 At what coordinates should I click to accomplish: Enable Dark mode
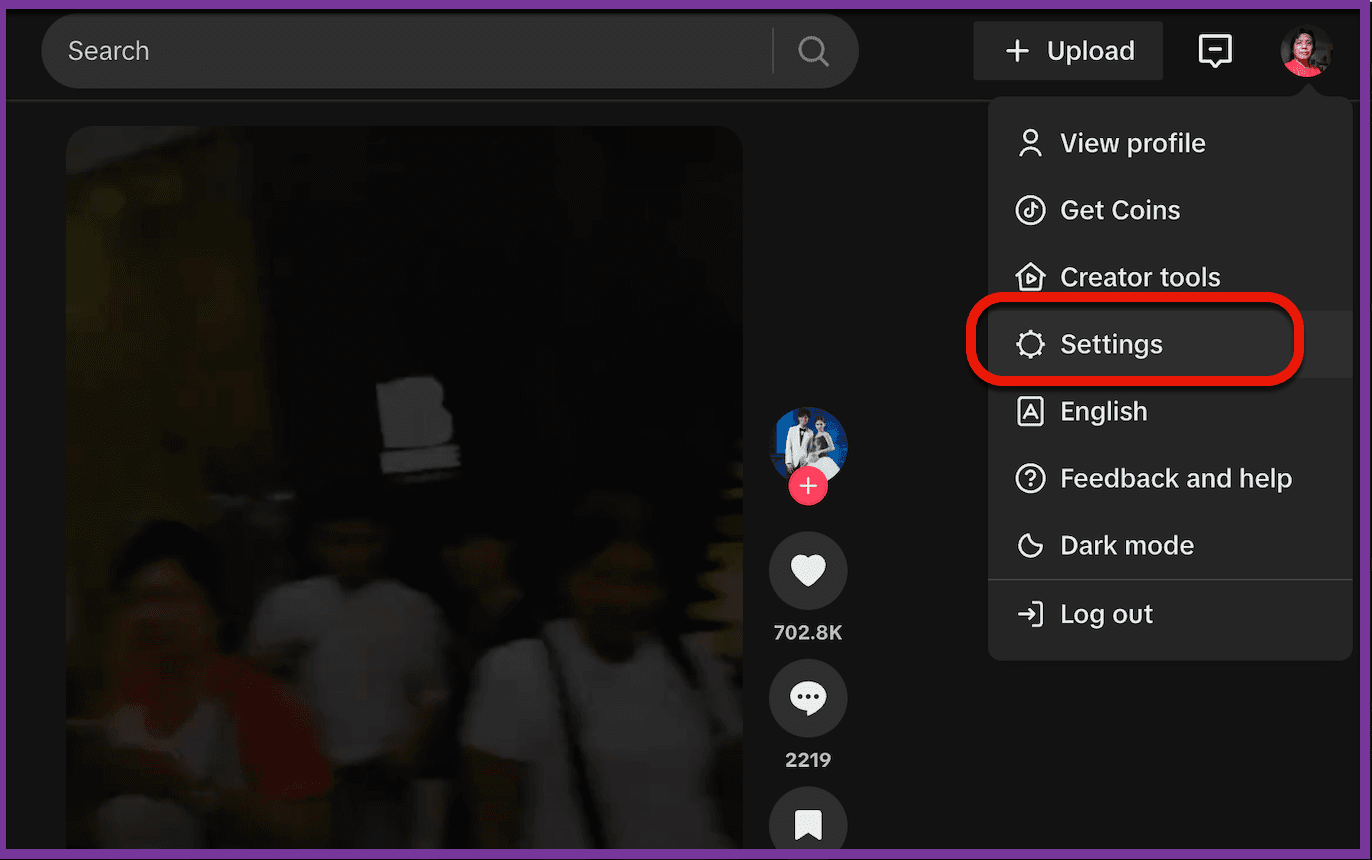pos(1126,545)
